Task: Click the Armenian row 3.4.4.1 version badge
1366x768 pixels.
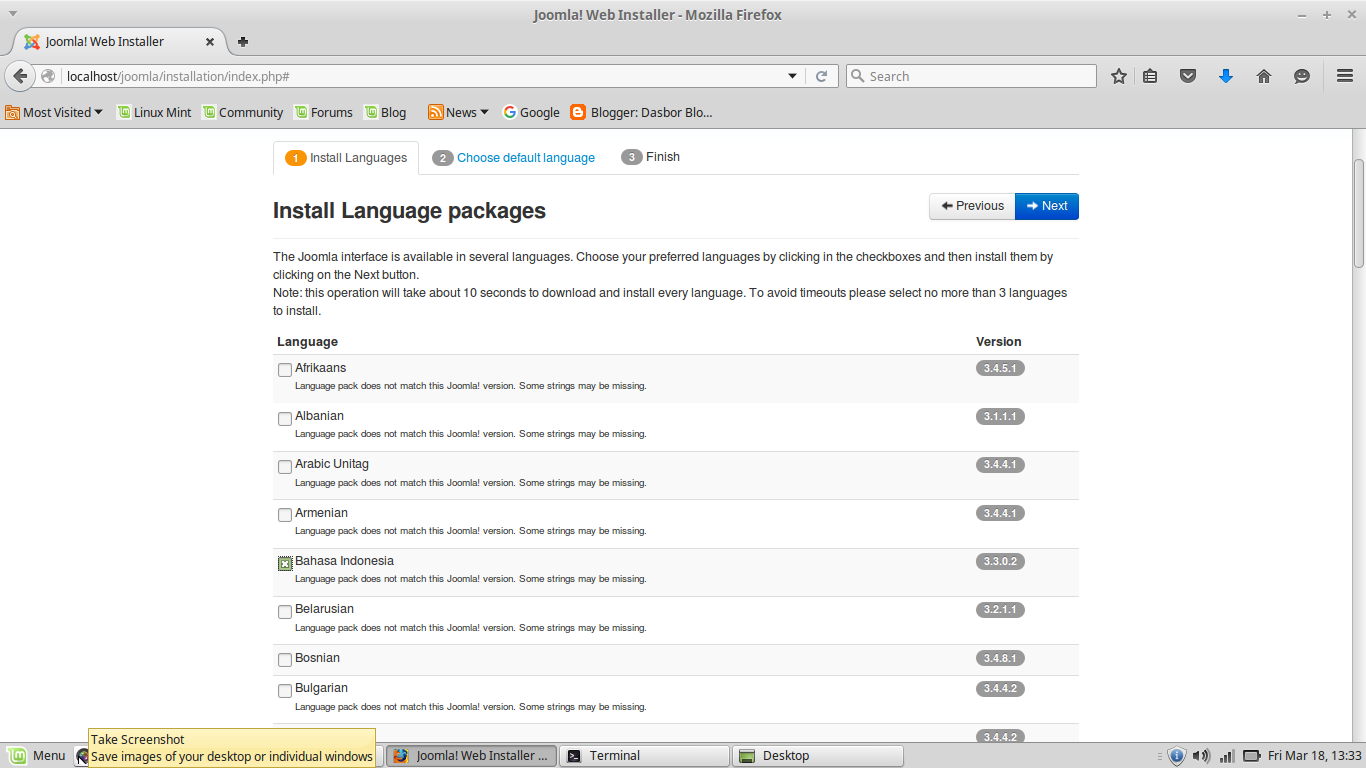Action: (1000, 513)
